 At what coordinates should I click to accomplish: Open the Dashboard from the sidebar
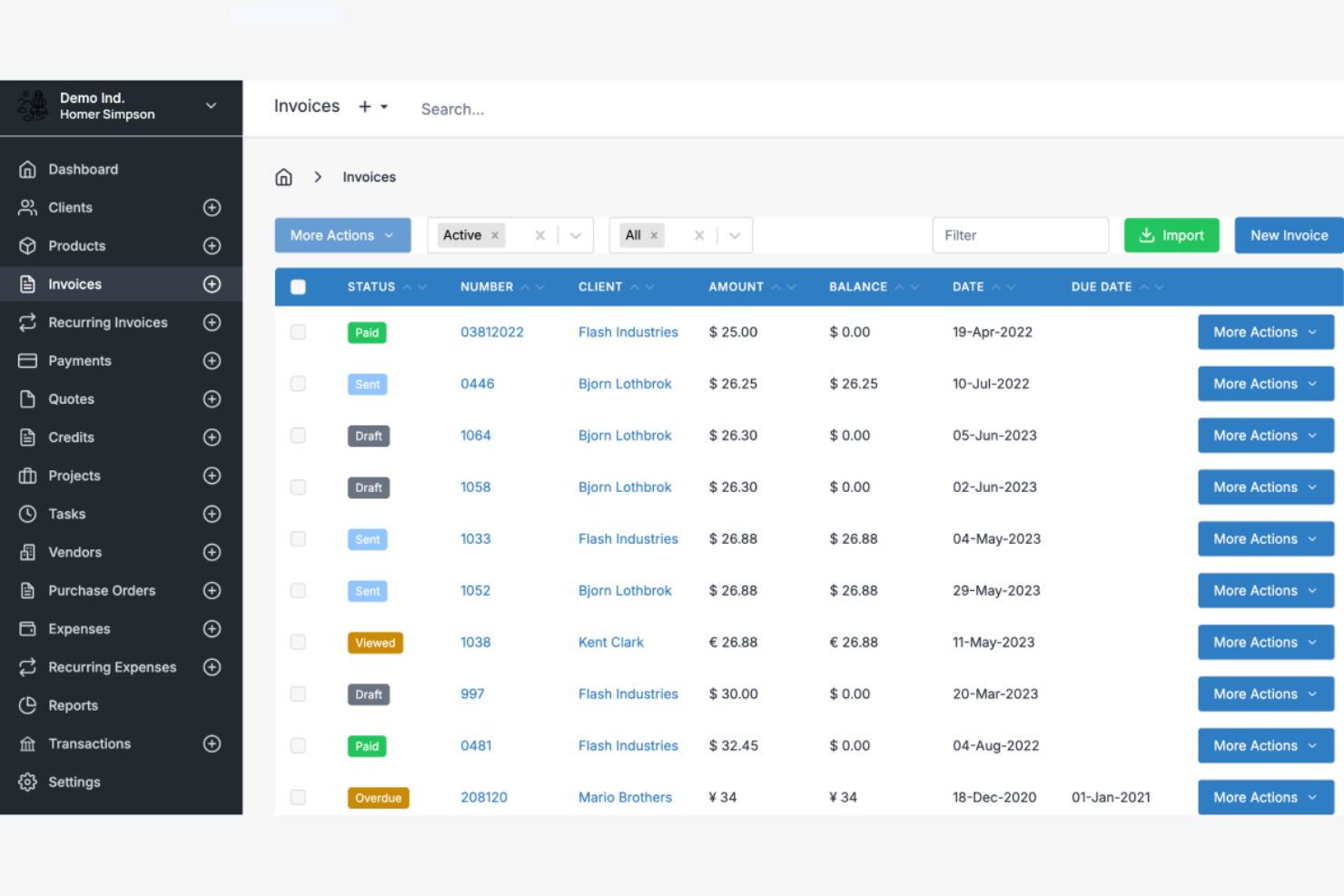[x=83, y=169]
